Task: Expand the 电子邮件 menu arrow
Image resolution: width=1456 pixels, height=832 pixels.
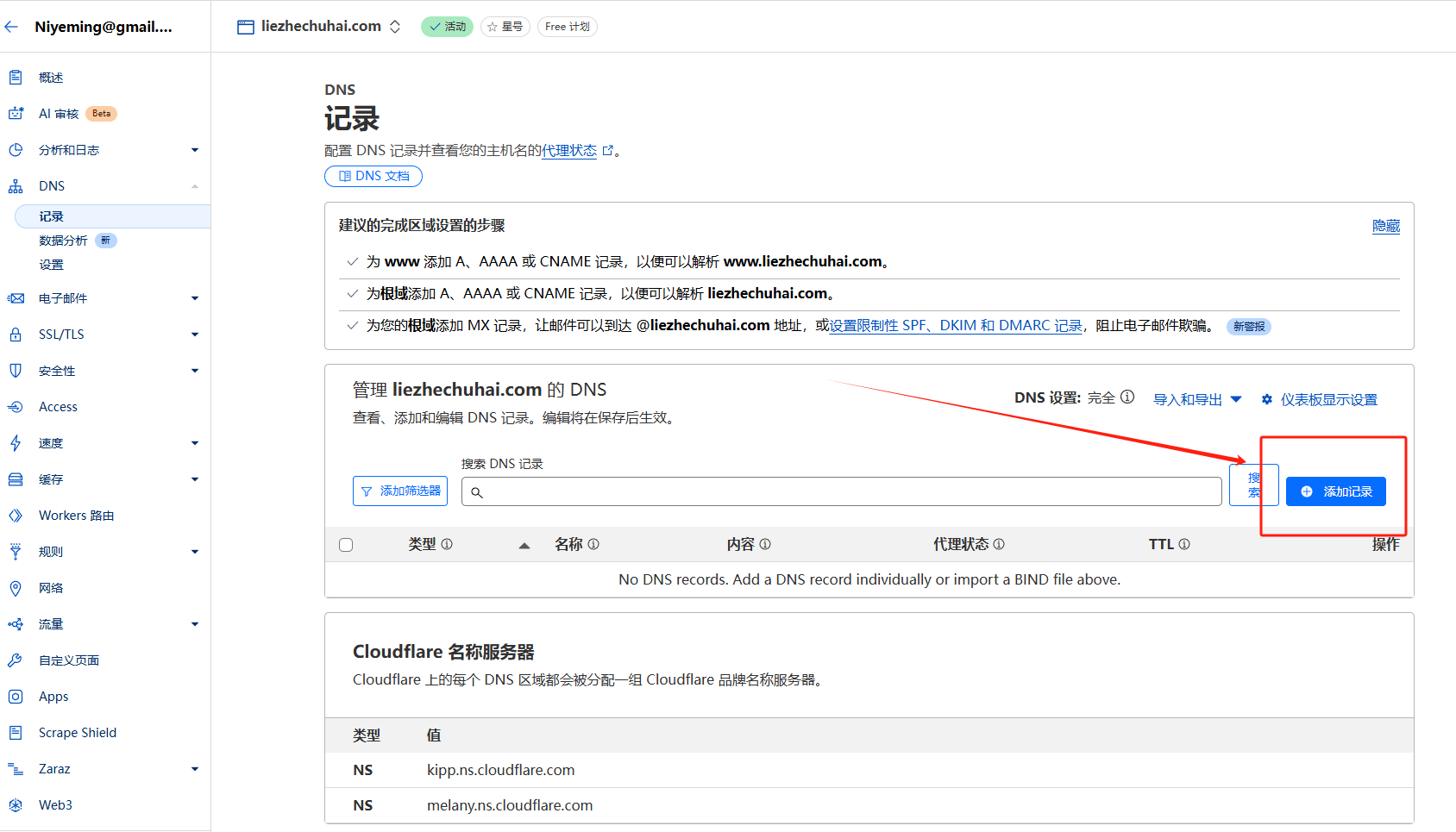Action: 195,298
